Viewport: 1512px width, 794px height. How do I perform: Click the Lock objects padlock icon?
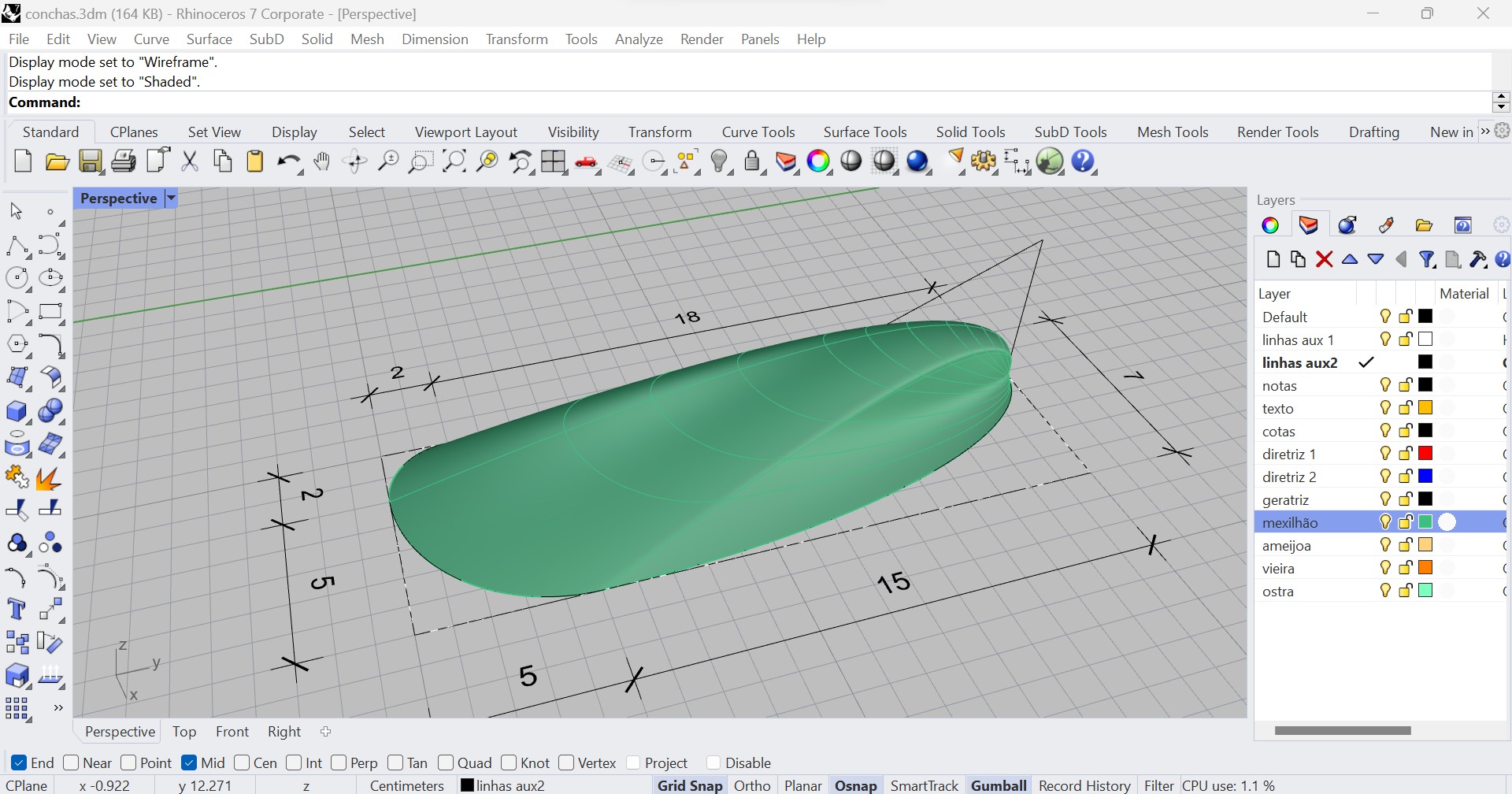click(753, 161)
